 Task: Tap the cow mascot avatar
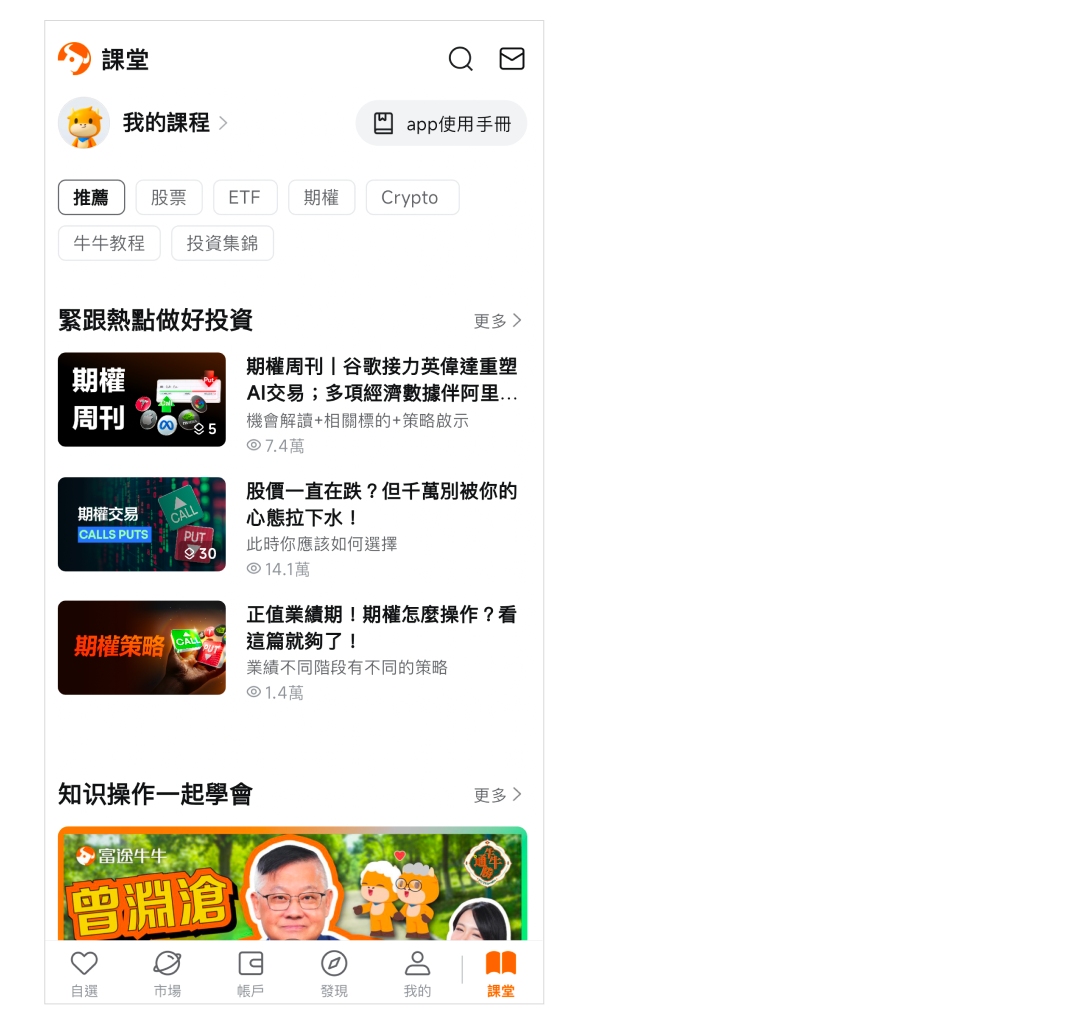click(84, 123)
